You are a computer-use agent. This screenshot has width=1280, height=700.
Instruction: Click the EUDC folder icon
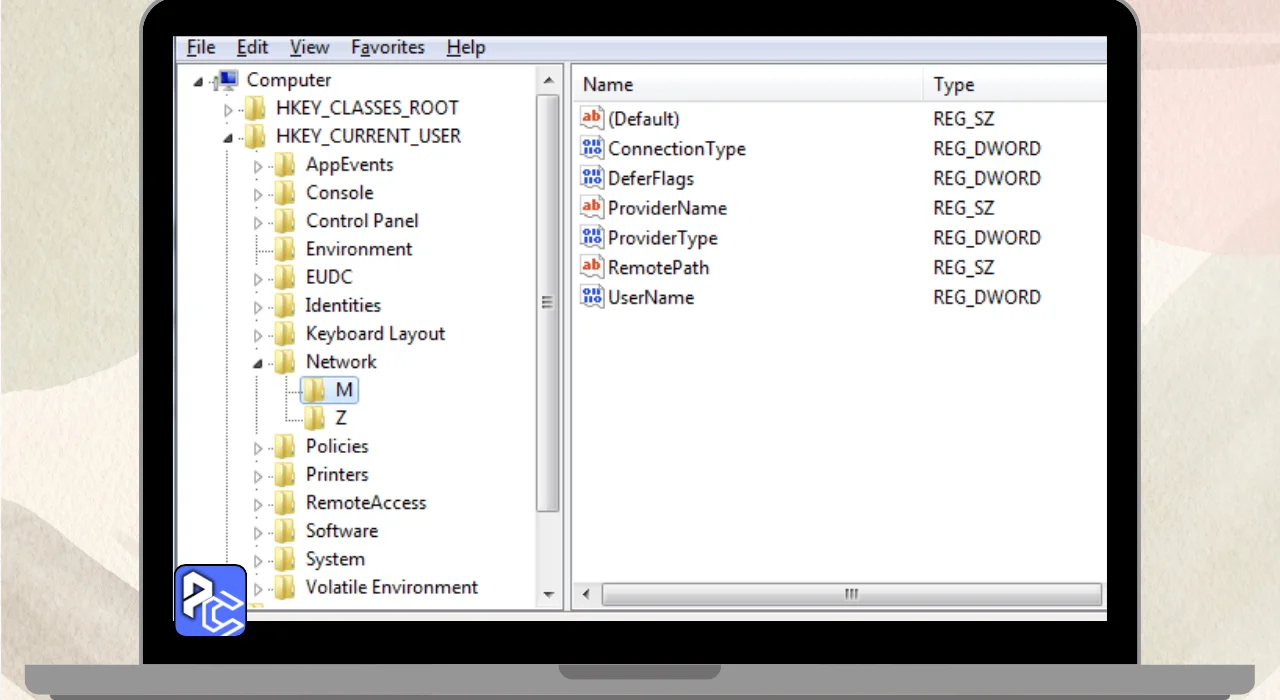[285, 277]
